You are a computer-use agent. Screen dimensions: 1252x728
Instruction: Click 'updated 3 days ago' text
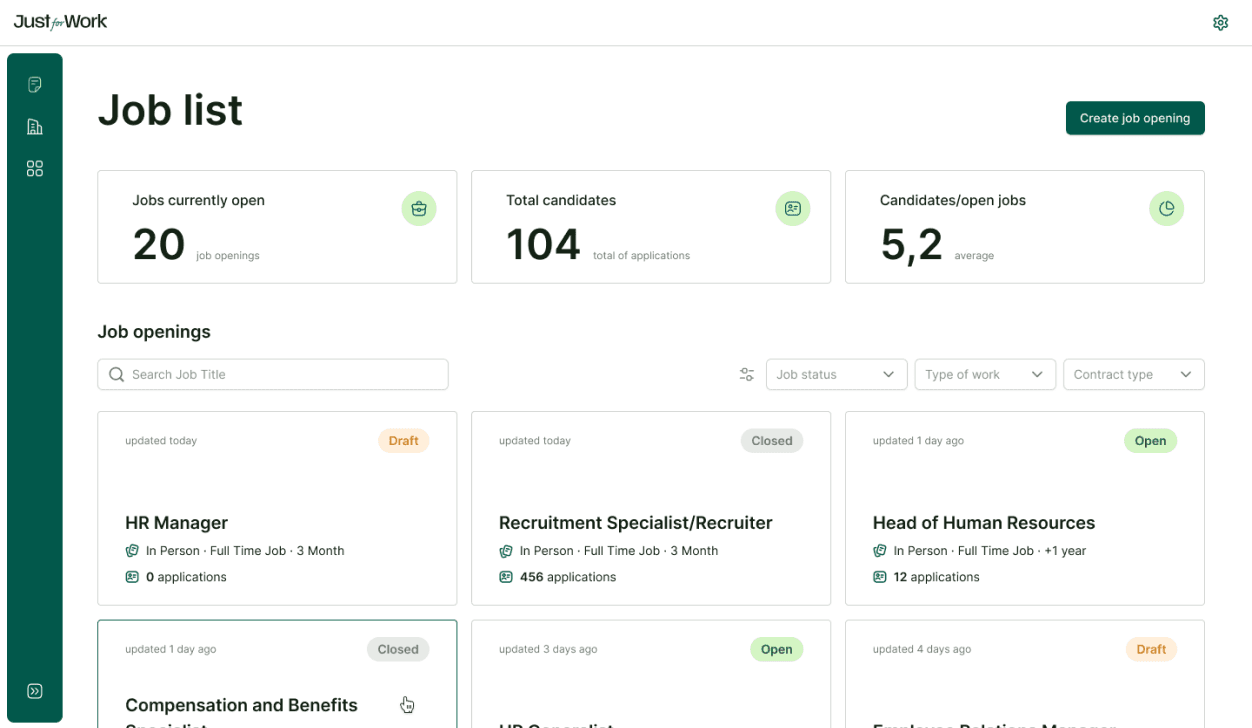point(548,650)
